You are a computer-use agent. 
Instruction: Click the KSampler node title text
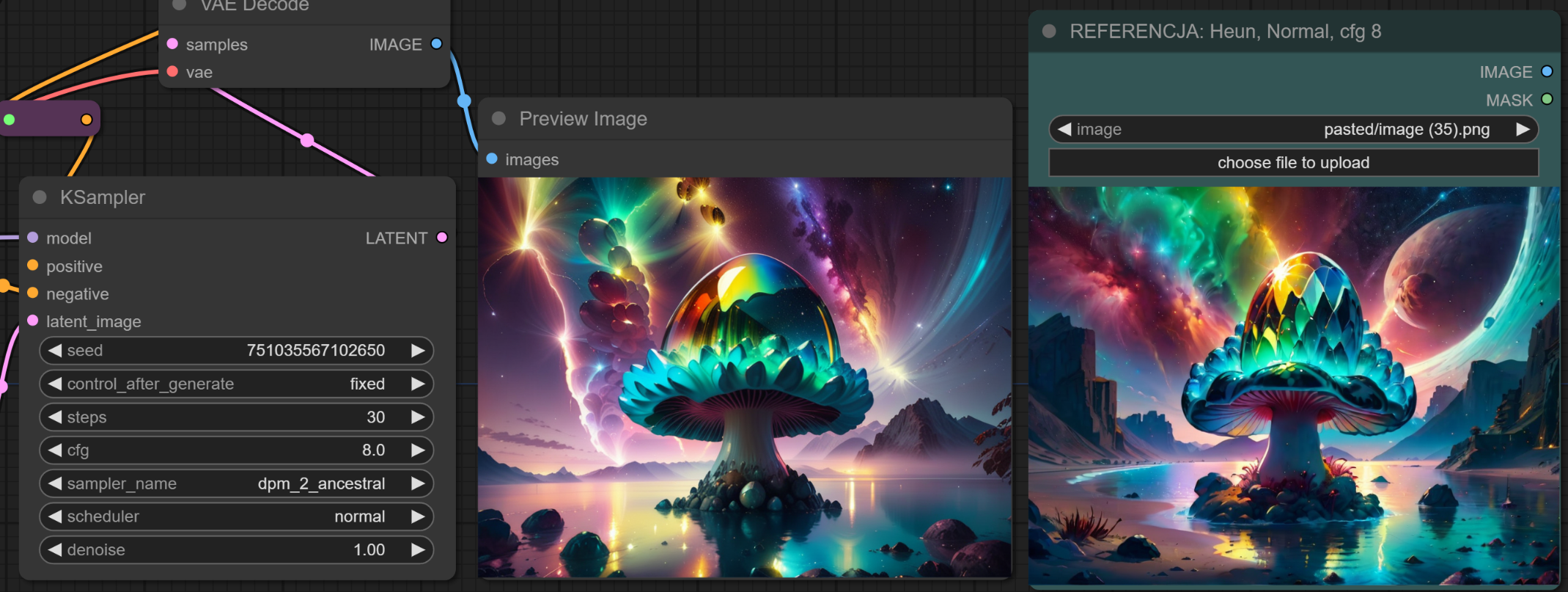(103, 197)
